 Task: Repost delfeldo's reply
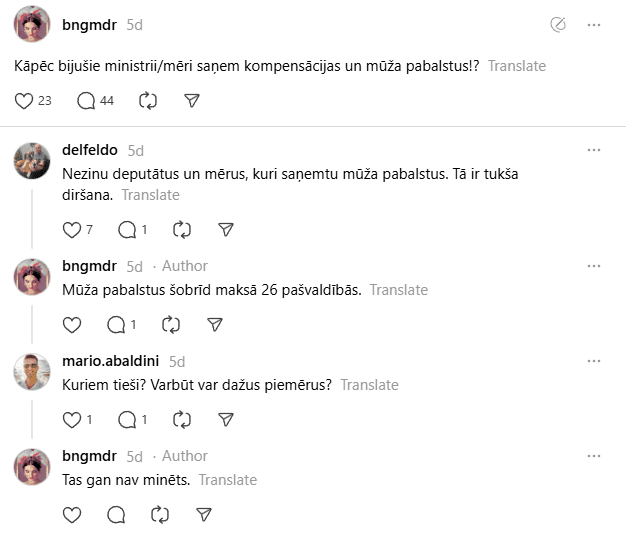182,229
